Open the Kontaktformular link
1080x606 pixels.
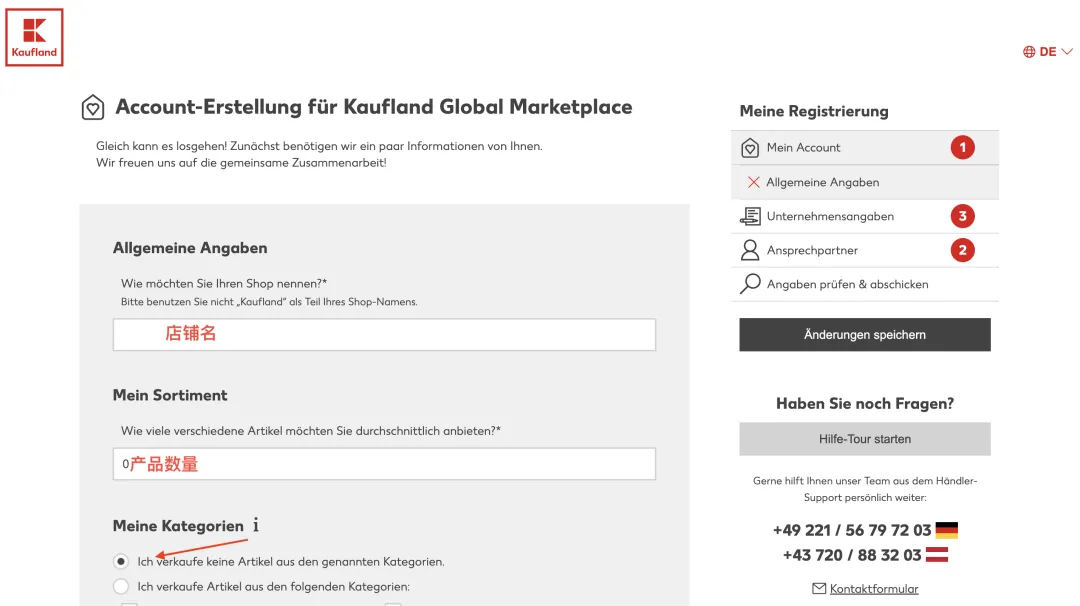coord(874,589)
